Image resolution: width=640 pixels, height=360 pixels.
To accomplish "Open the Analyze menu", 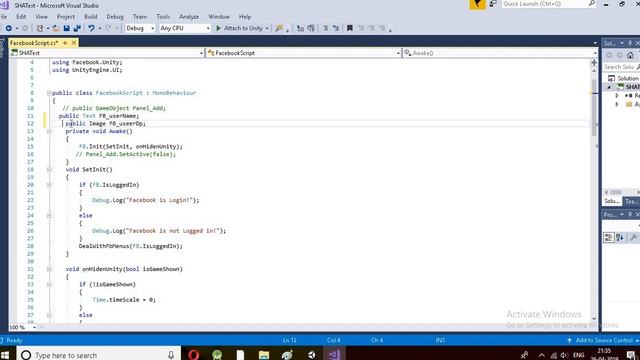I will tap(189, 17).
